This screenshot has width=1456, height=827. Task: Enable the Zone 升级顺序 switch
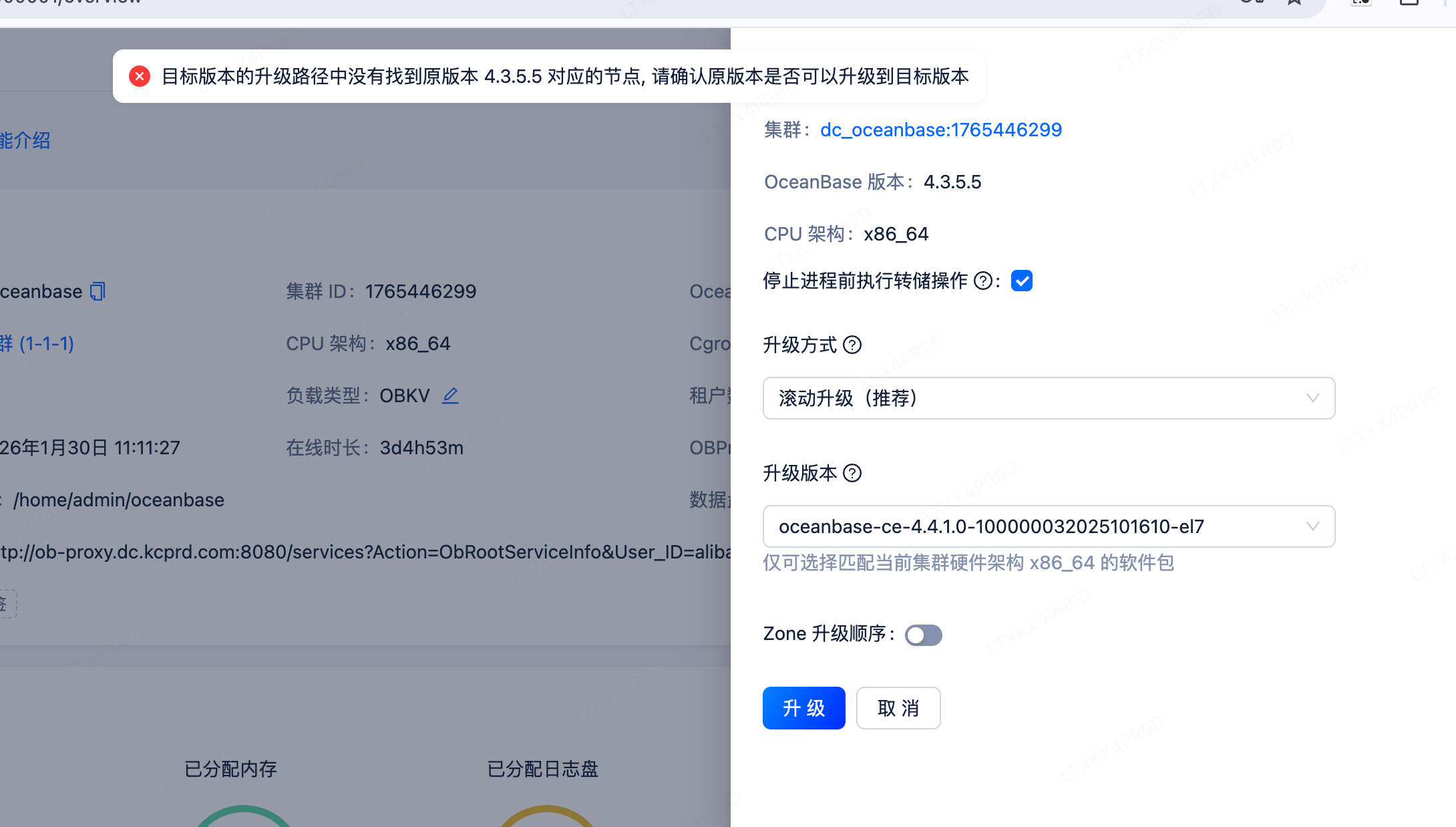pyautogui.click(x=923, y=635)
